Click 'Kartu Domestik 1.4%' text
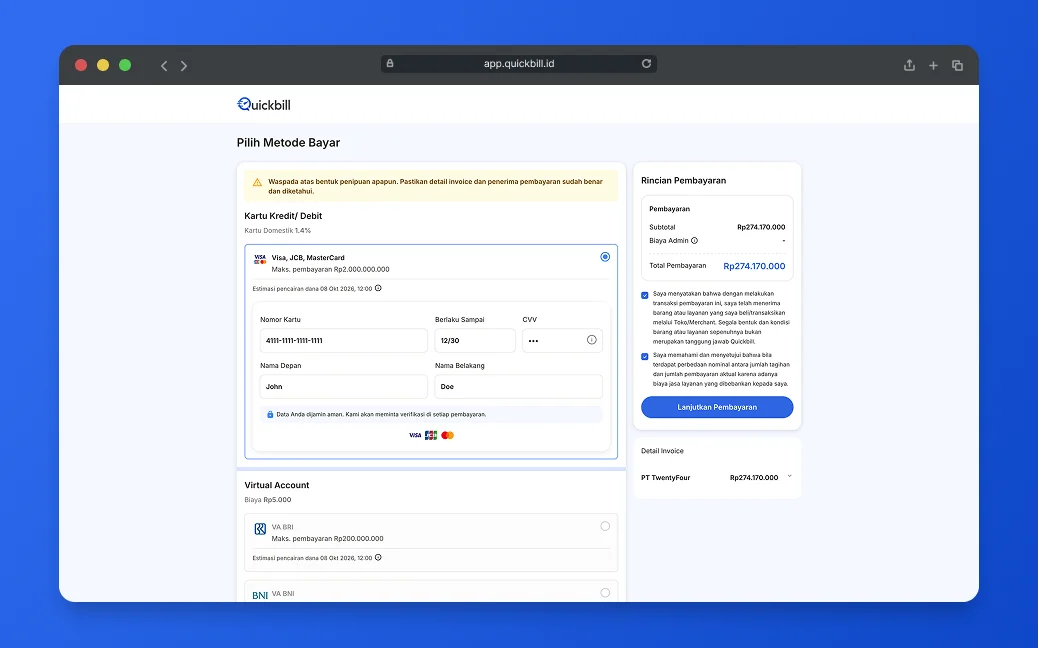 point(277,230)
